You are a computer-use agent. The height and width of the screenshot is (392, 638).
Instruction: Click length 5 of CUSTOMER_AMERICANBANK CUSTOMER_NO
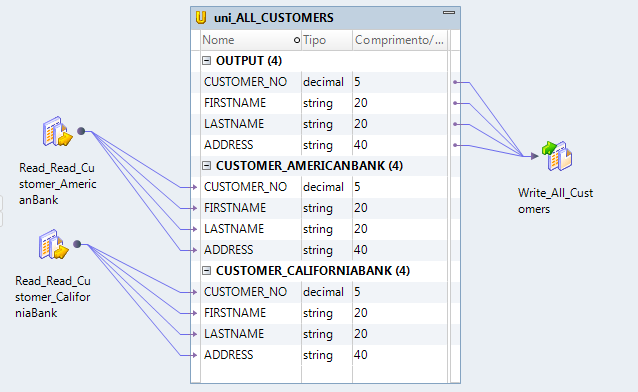click(x=357, y=187)
